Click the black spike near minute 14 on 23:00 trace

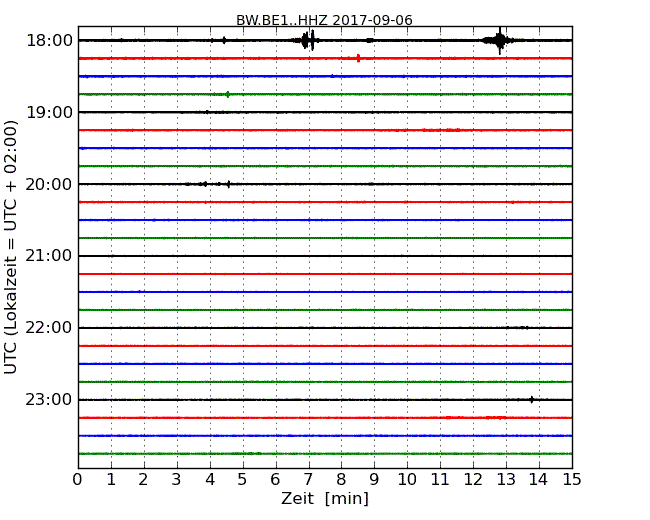tap(532, 400)
